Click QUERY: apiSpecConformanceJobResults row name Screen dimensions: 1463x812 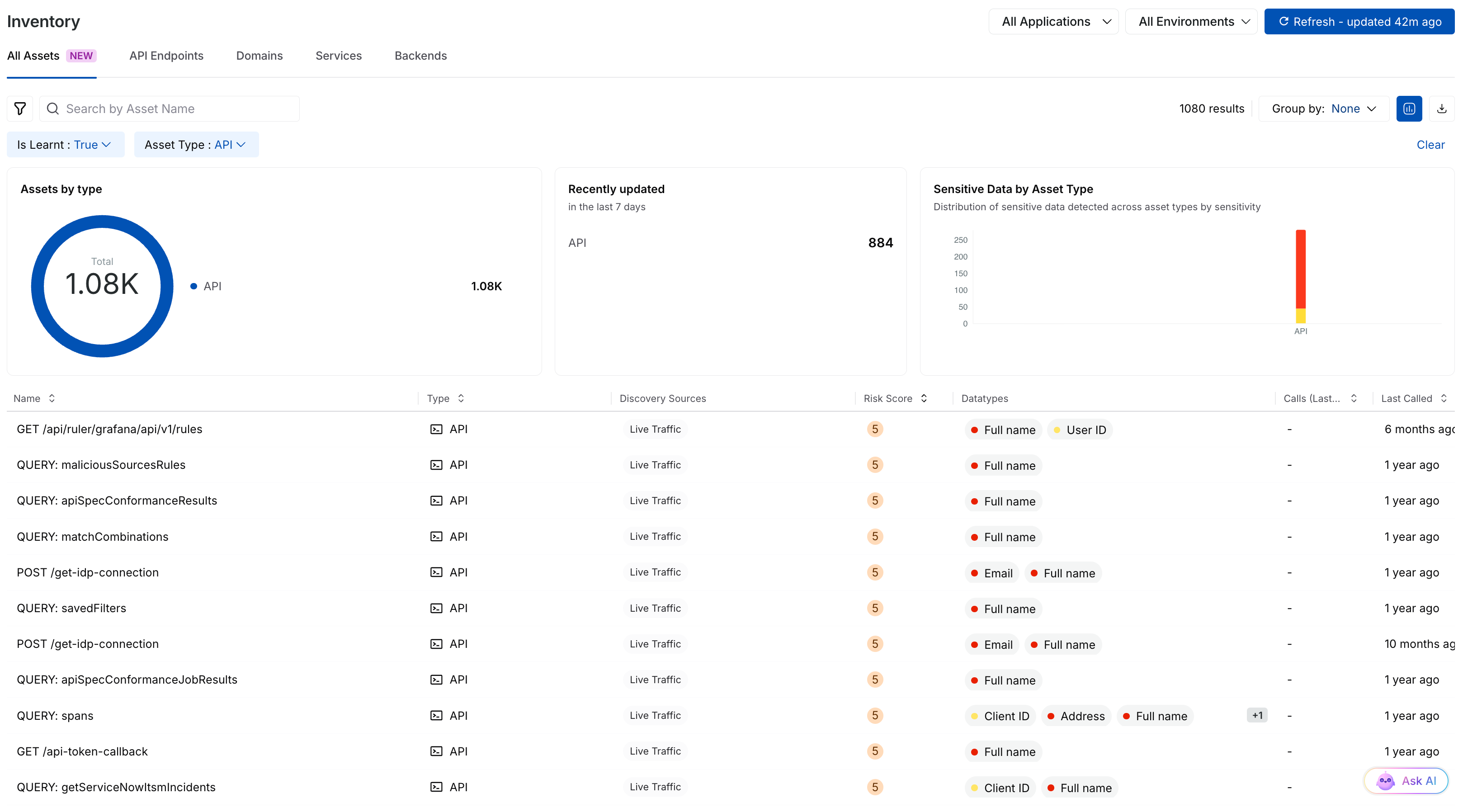[x=127, y=680]
